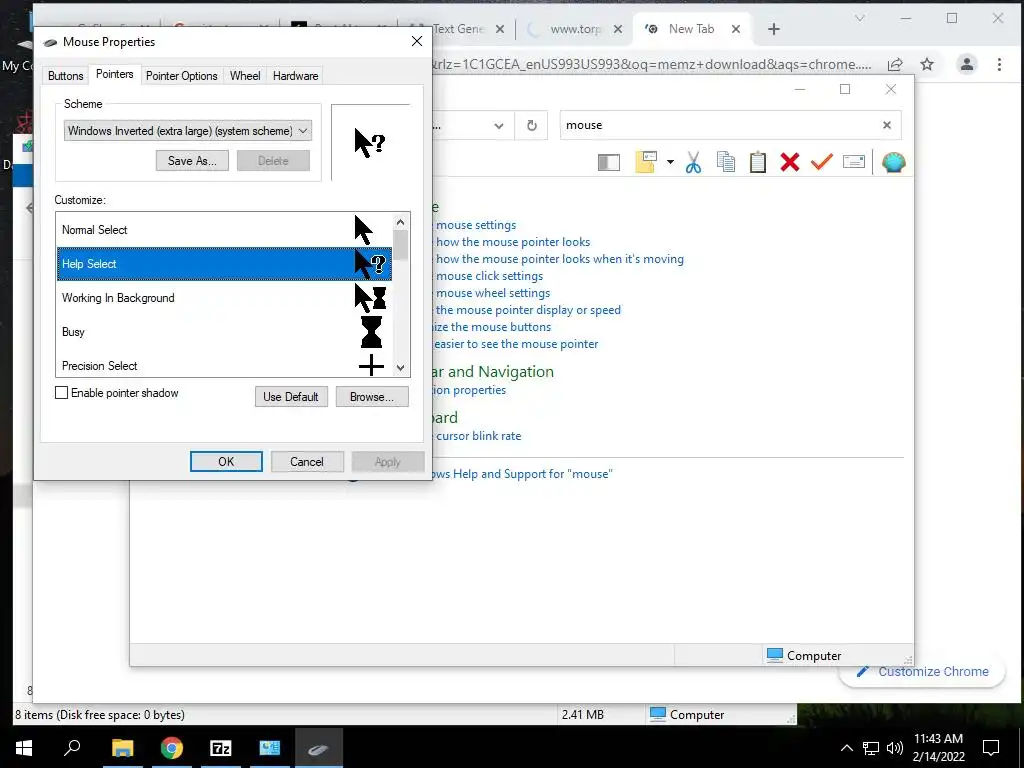
Task: Select Help Select pointer row
Action: (224, 264)
